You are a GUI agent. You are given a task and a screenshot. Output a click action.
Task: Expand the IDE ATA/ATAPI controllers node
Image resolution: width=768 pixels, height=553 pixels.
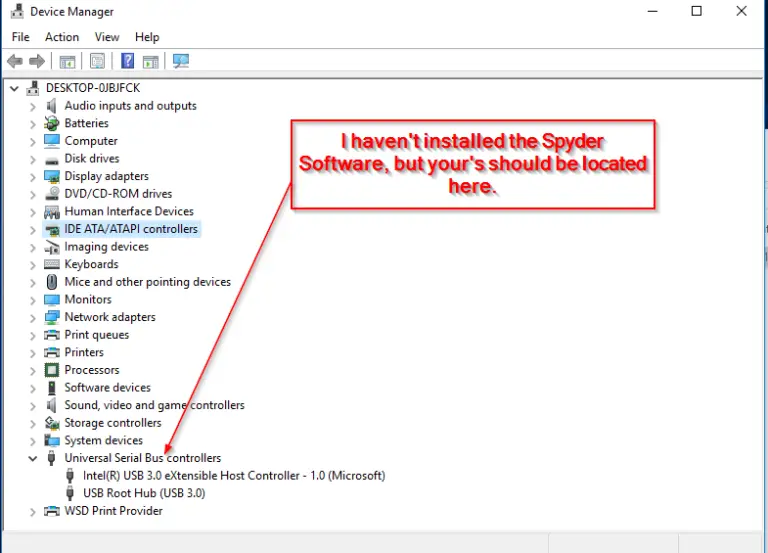coord(32,230)
